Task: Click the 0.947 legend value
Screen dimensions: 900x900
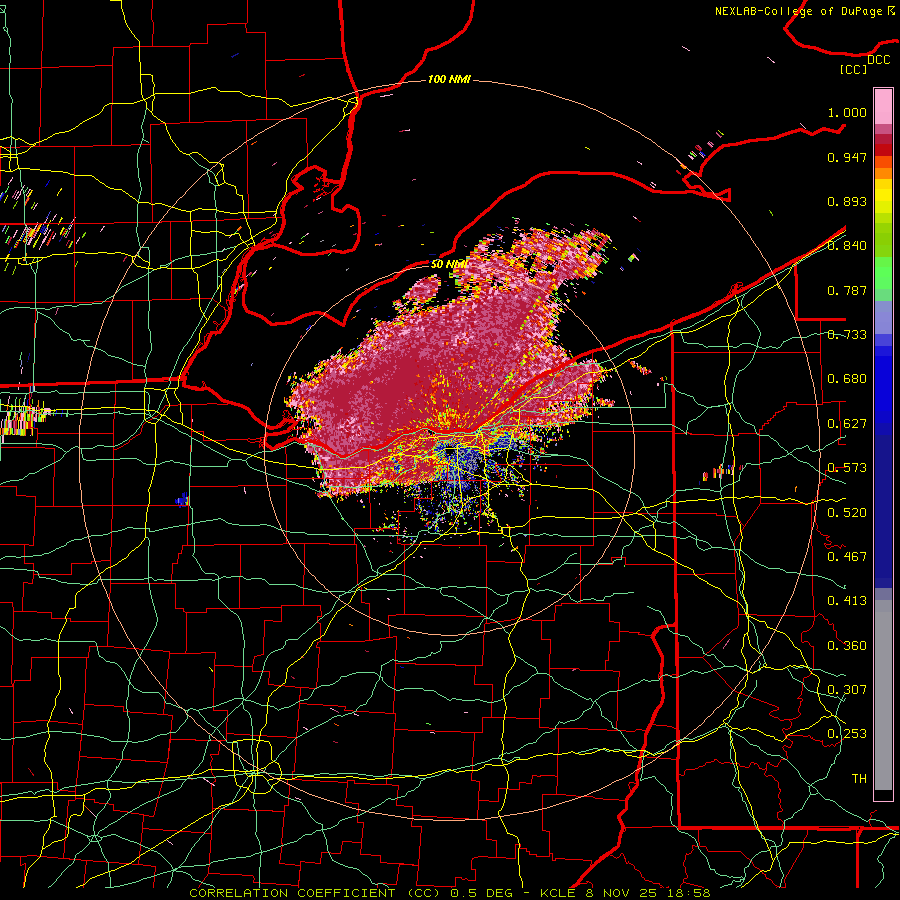Action: (x=847, y=157)
